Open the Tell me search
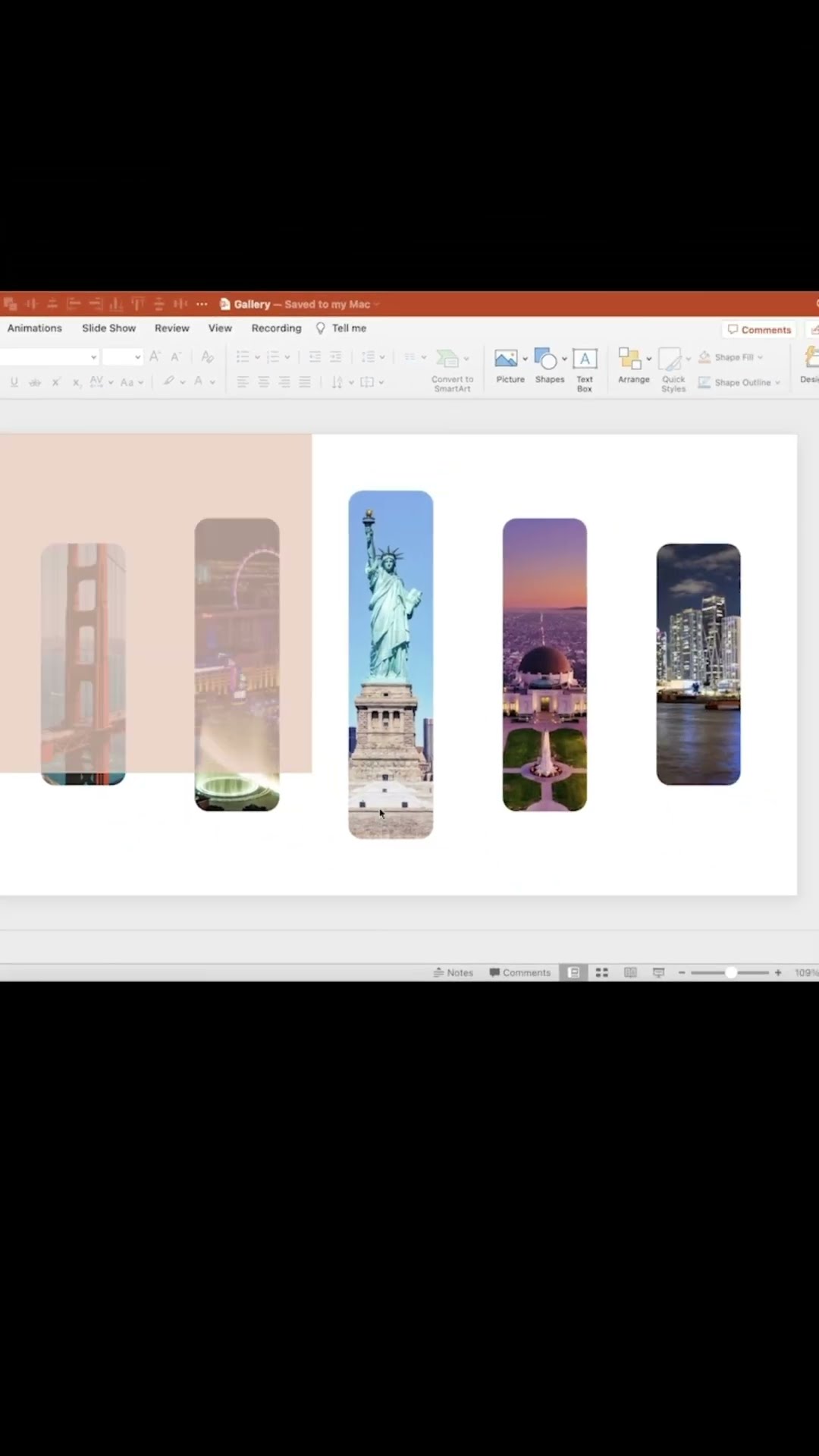819x1456 pixels. click(x=341, y=328)
